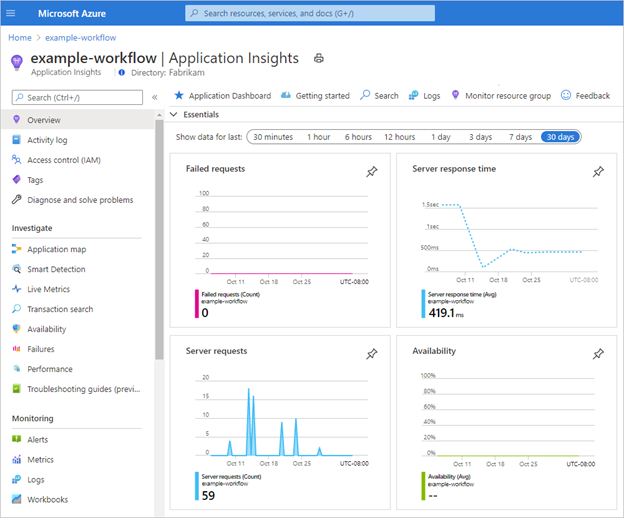This screenshot has width=624, height=518.
Task: Click the Smart Detection icon
Action: [x=16, y=269]
